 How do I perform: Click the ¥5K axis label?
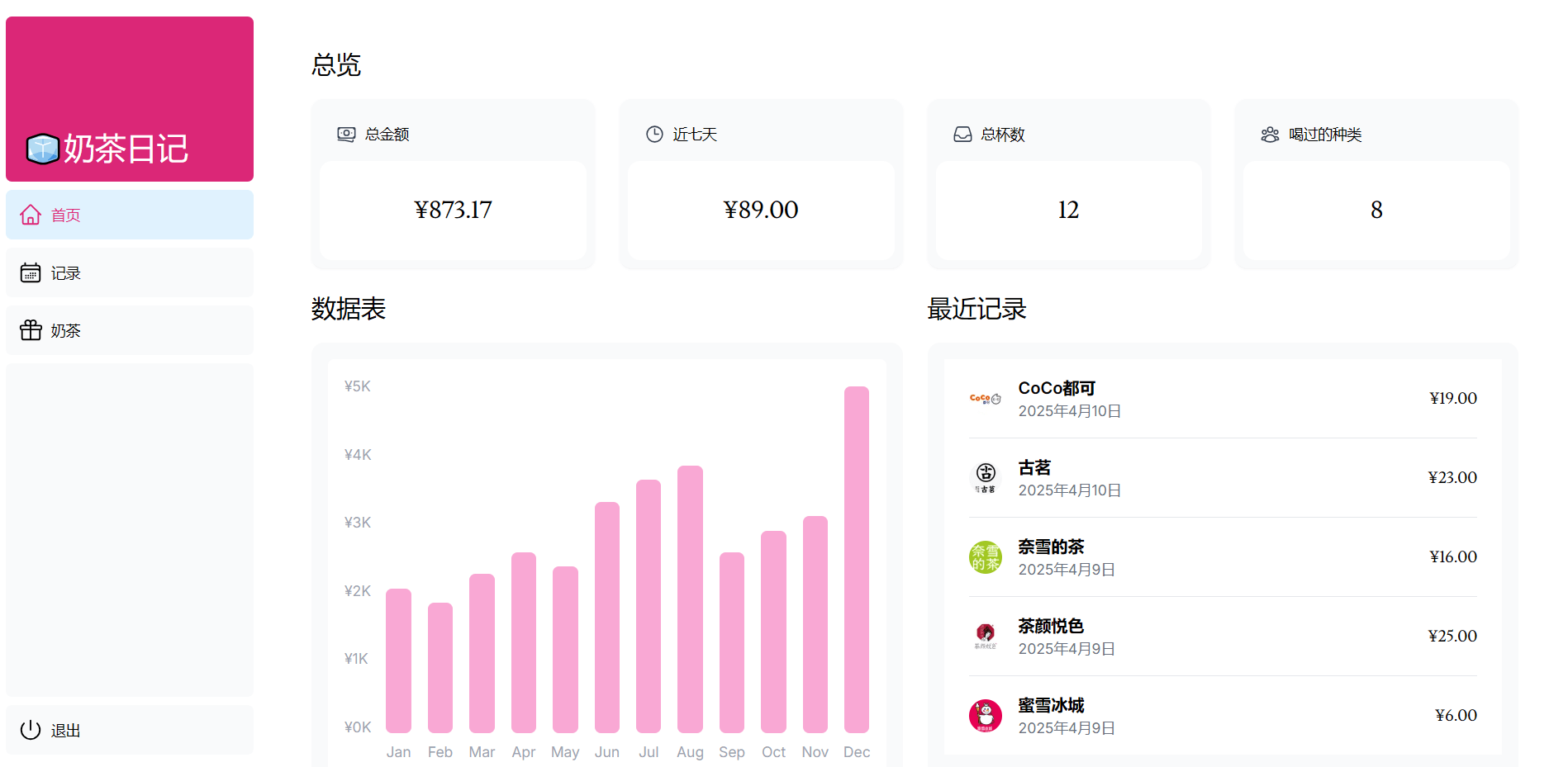[358, 386]
